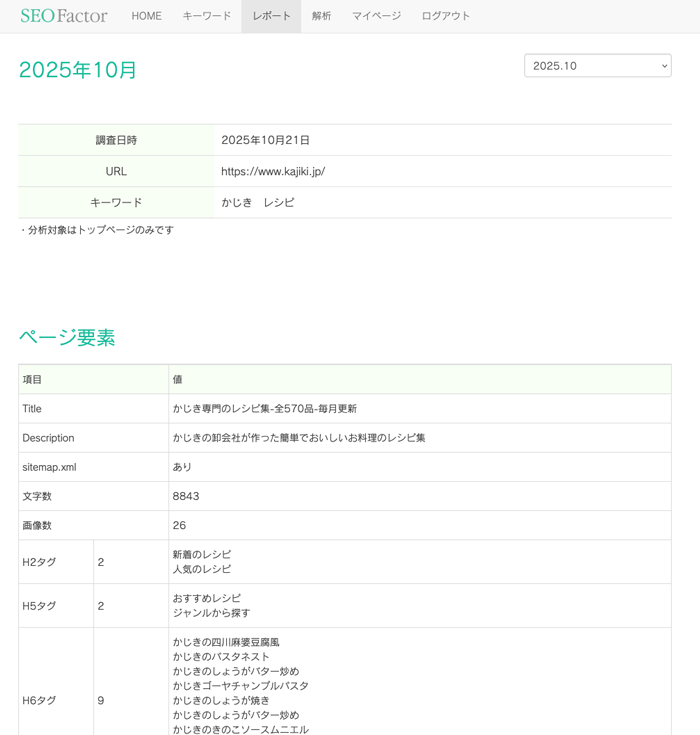The image size is (700, 735).
Task: Click かじきの四川麻婆豆腐風 in H6 list
Action: [x=225, y=642]
